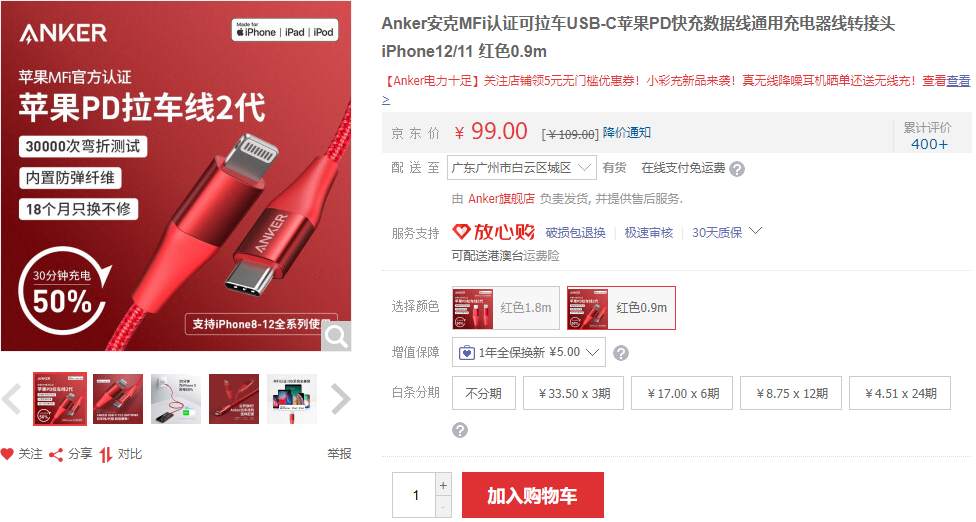Click the heart 关注 follow icon
Image resolution: width=976 pixels, height=522 pixels.
point(7,454)
